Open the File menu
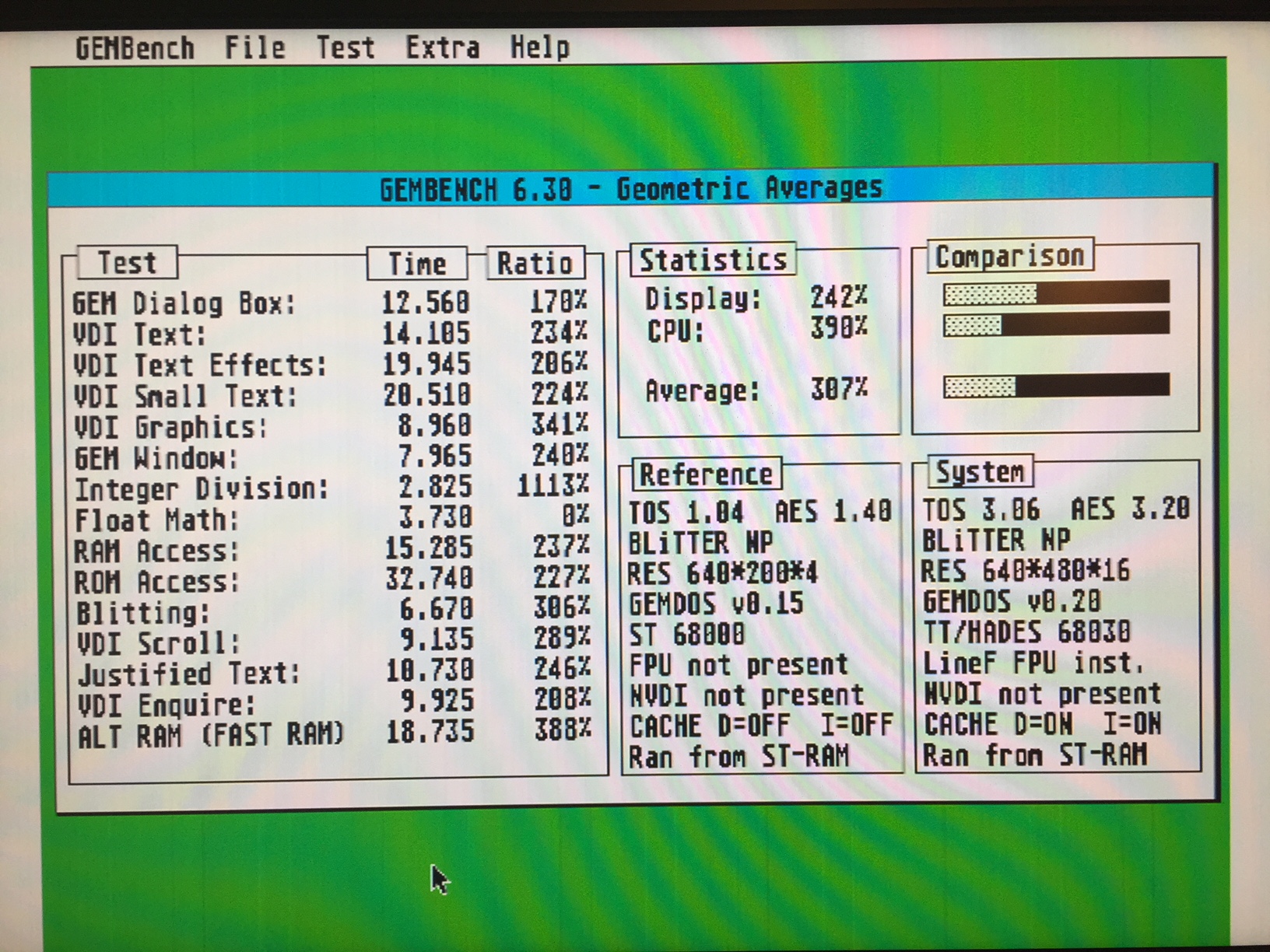The image size is (1270, 952). [x=254, y=48]
